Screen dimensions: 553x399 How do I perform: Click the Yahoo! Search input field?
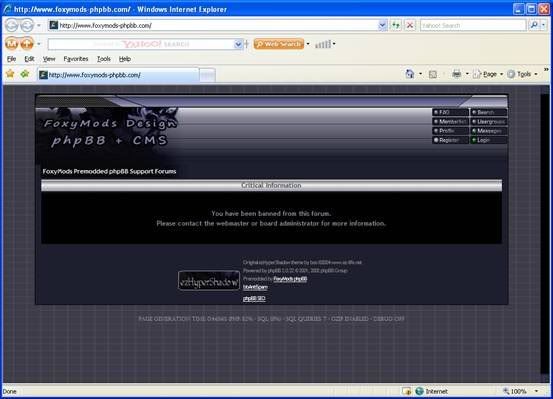(x=473, y=25)
